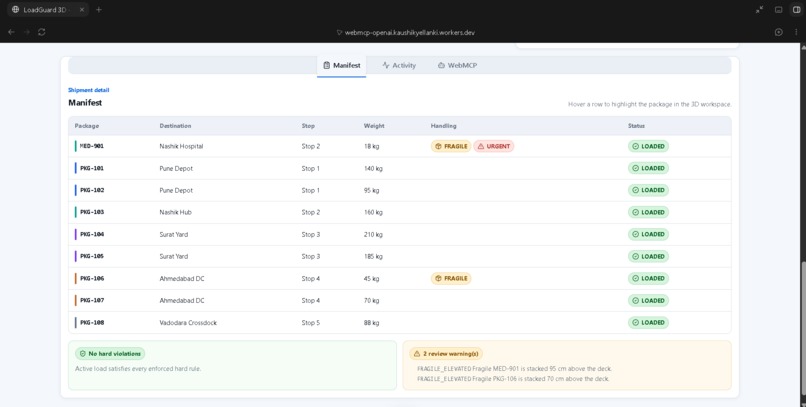Click the Stop column header
Screen dimensions: 806x407
308,126
